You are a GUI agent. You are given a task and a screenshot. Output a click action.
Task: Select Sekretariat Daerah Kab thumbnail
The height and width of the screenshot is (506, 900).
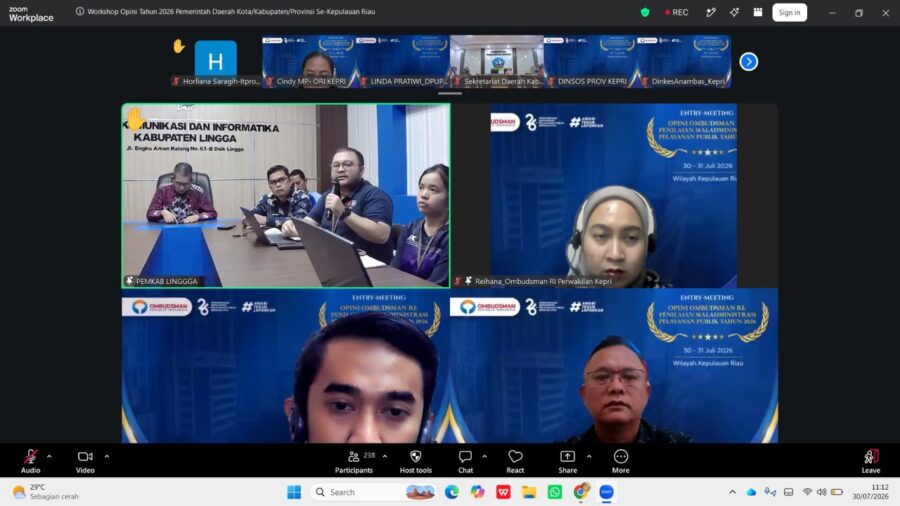497,61
